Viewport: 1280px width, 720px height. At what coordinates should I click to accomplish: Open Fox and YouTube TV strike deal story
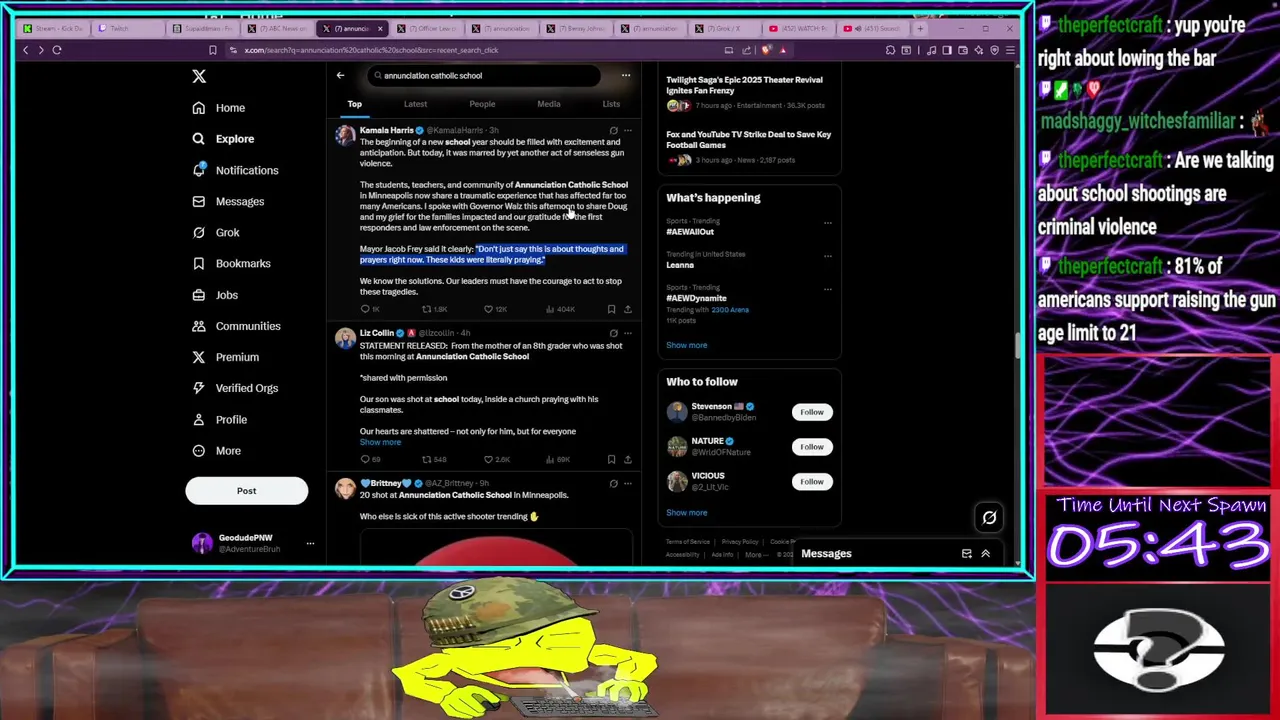(x=749, y=145)
